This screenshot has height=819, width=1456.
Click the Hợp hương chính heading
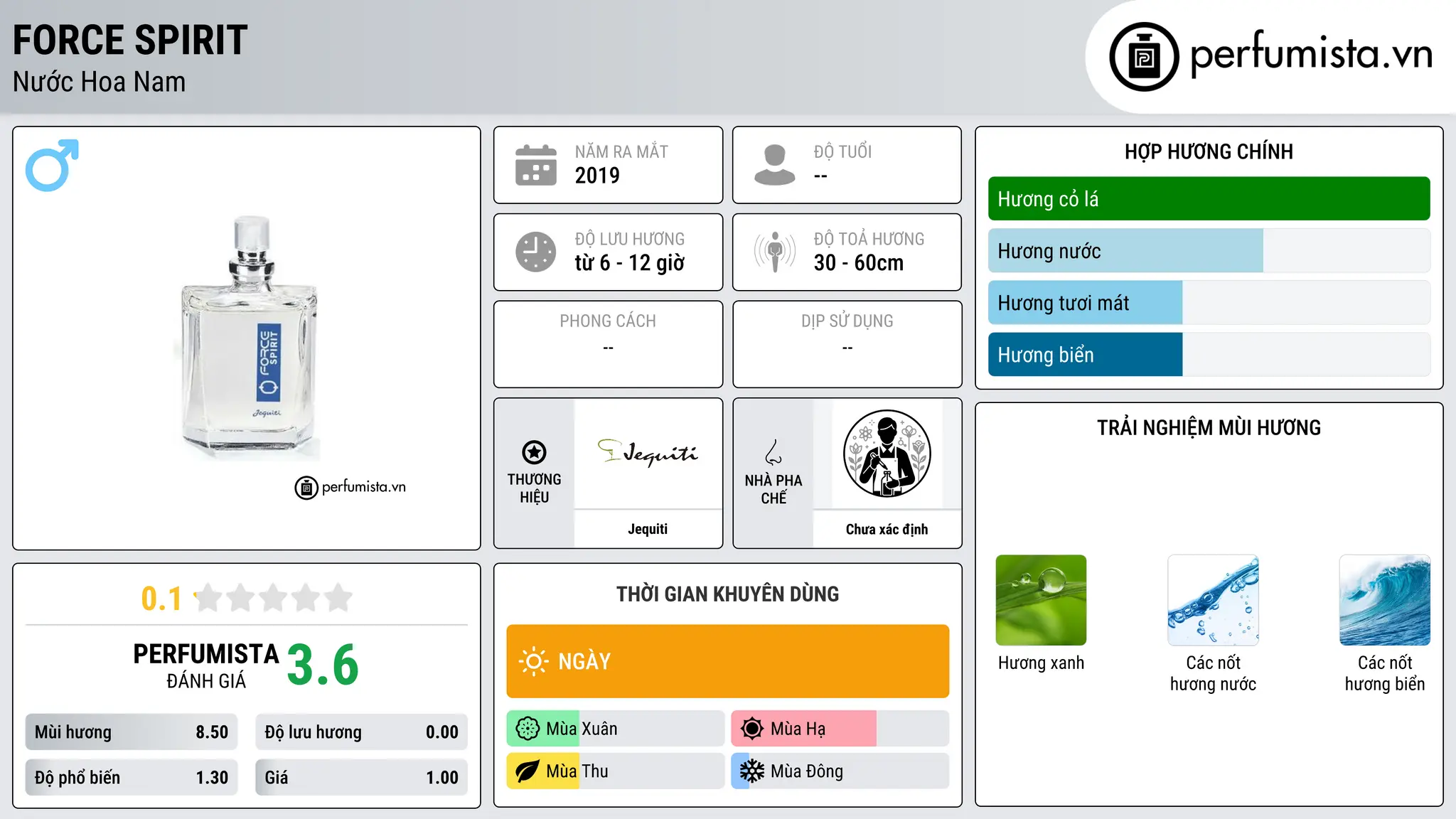1209,151
